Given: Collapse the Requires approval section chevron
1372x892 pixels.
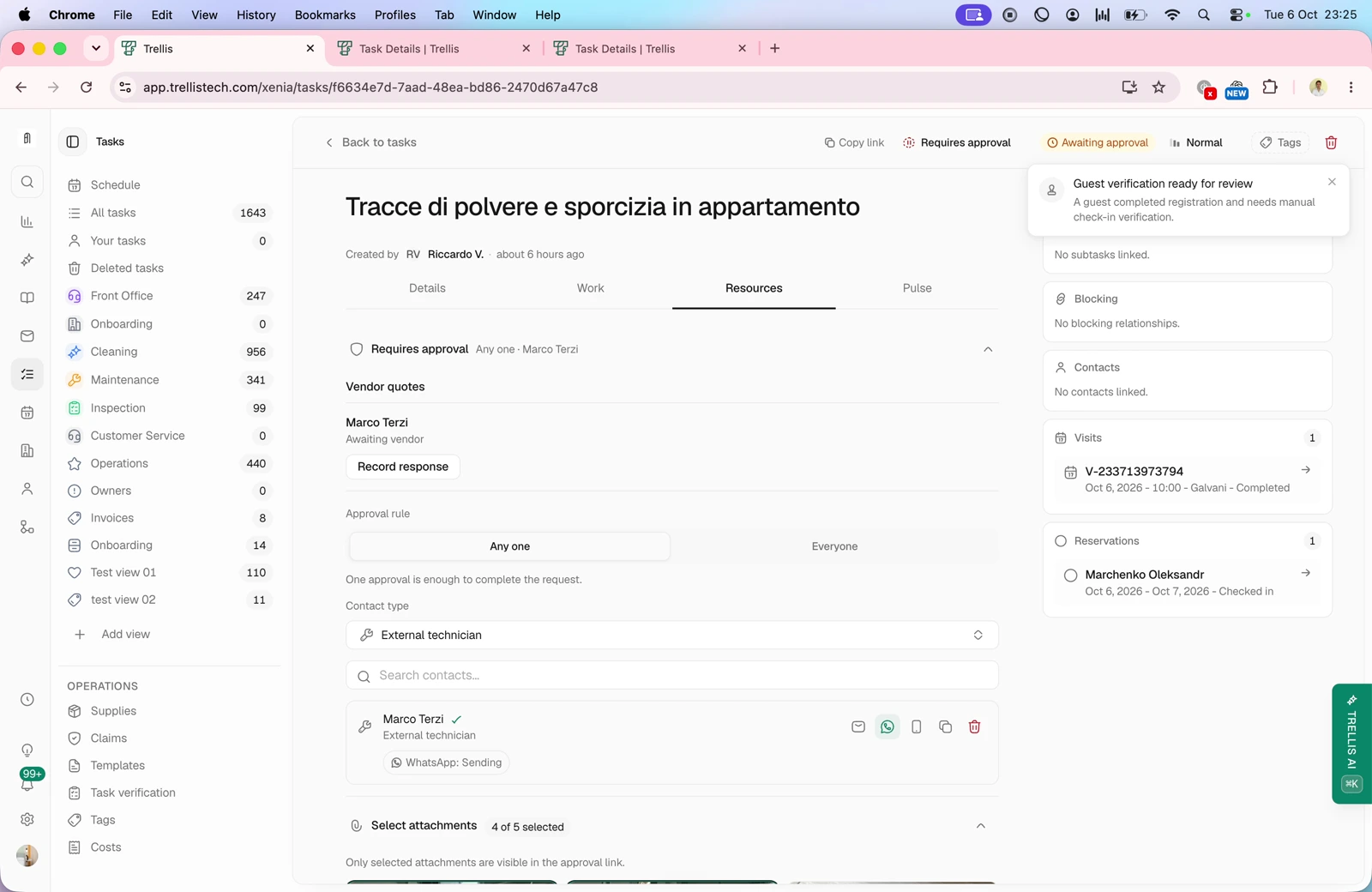Looking at the screenshot, I should [988, 349].
